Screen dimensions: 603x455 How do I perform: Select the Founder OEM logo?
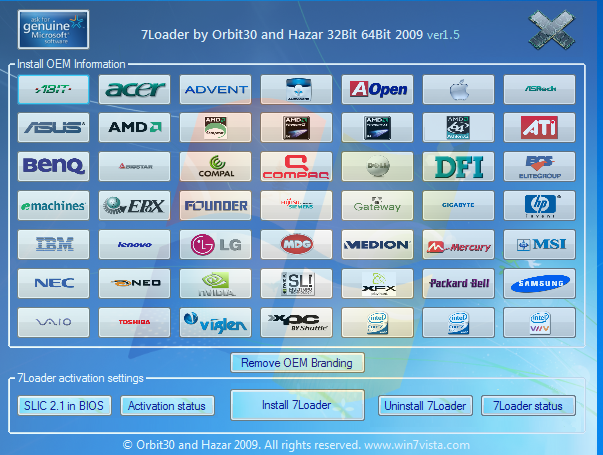click(x=215, y=206)
